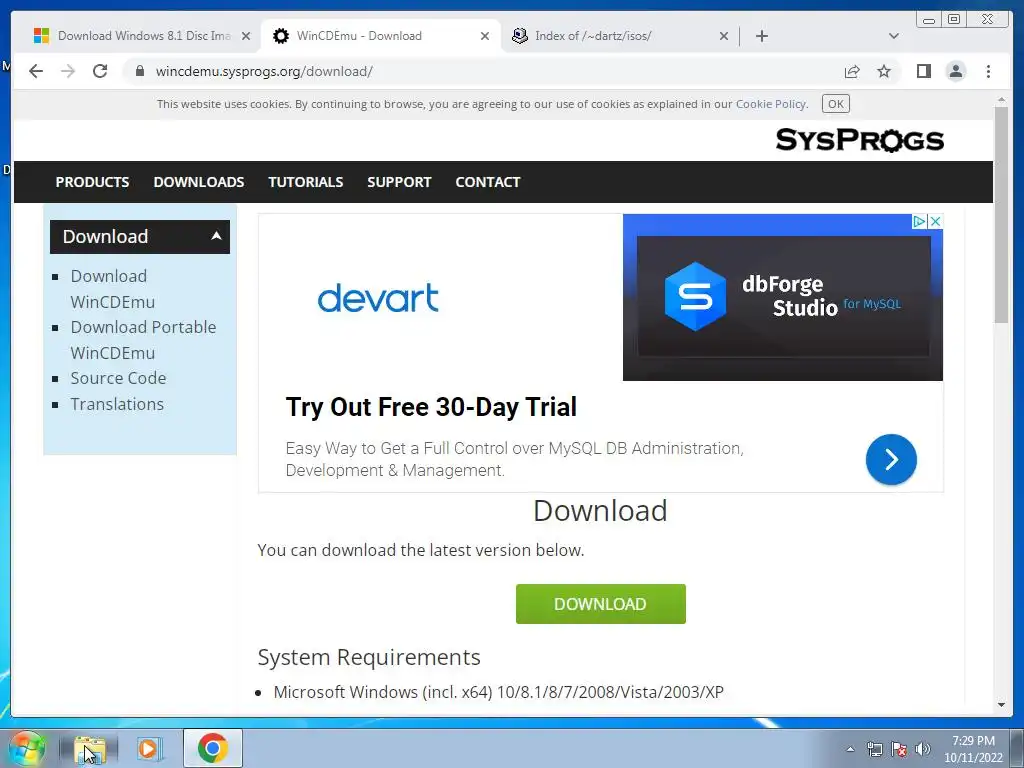Click the scrollbar up arrow
This screenshot has width=1024, height=768.
(x=1001, y=100)
